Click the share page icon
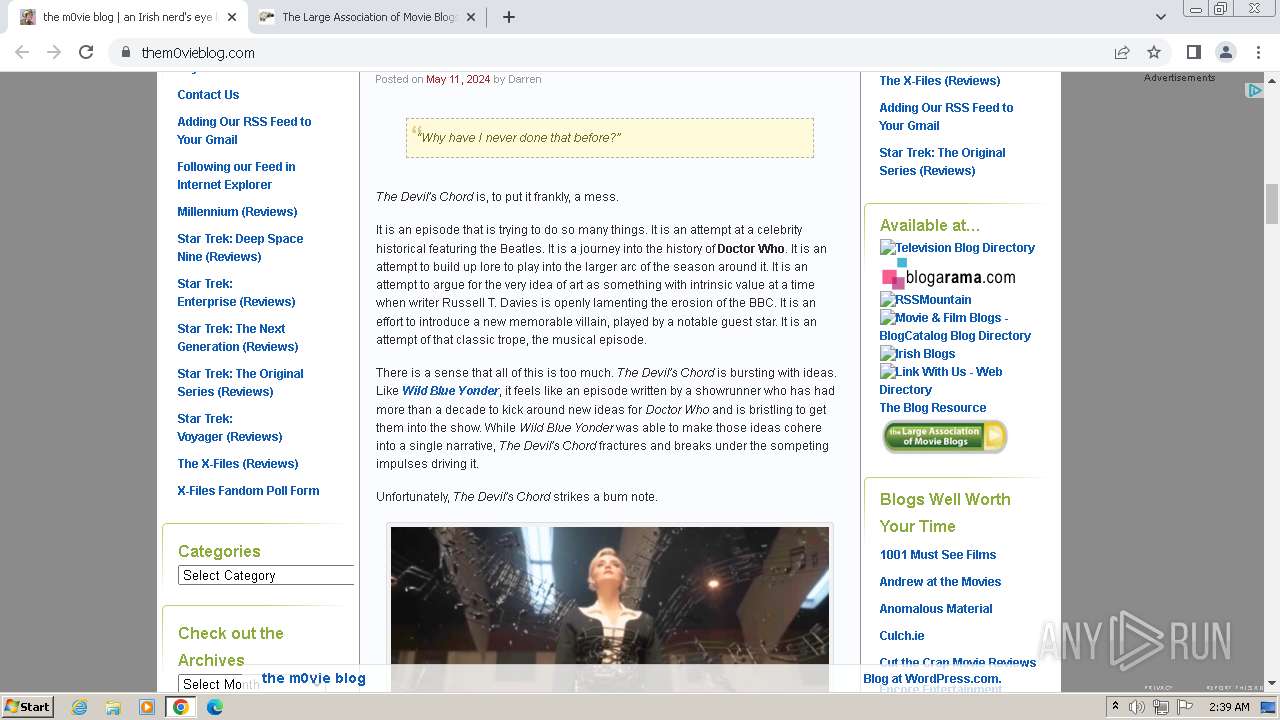Screen dimensions: 1280x720 (1122, 52)
